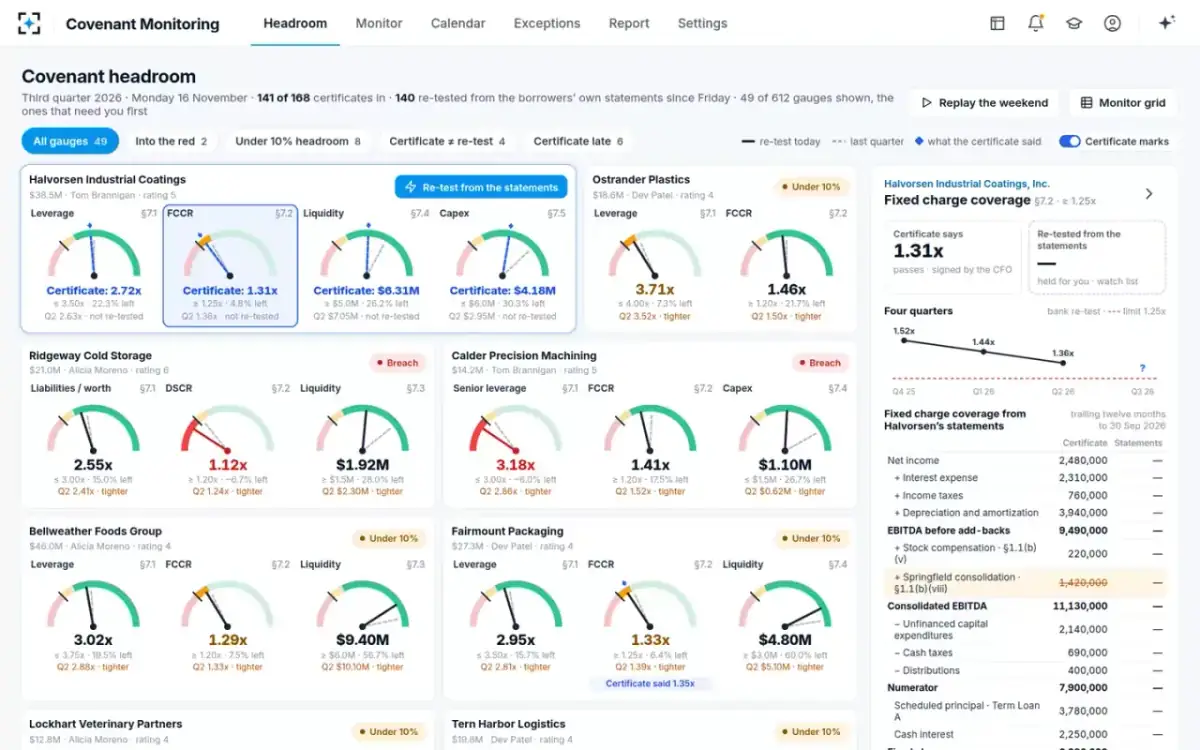Click the Certificate said 1.35x pill
This screenshot has height=750, width=1200.
[650, 684]
